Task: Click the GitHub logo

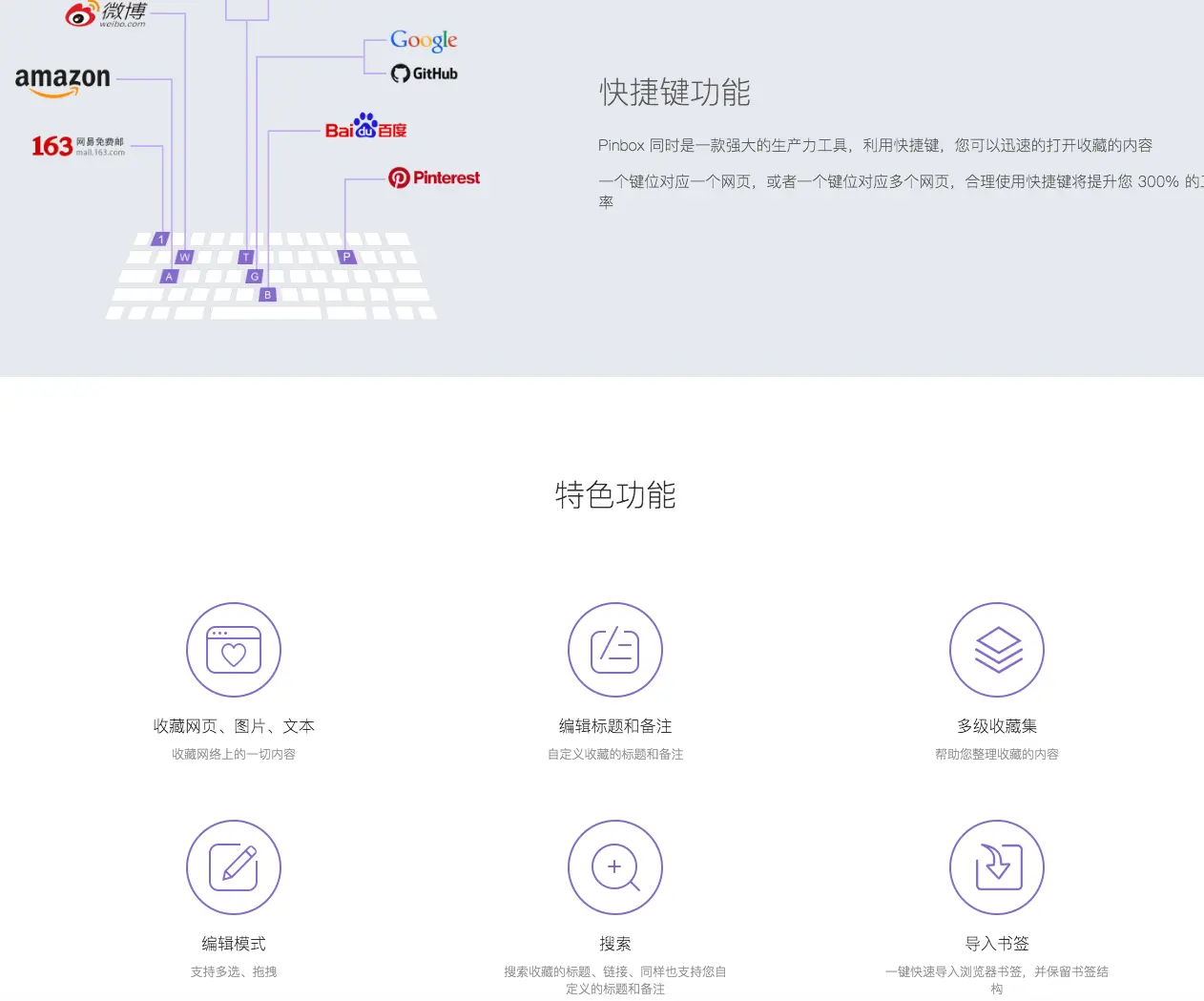Action: [x=425, y=73]
